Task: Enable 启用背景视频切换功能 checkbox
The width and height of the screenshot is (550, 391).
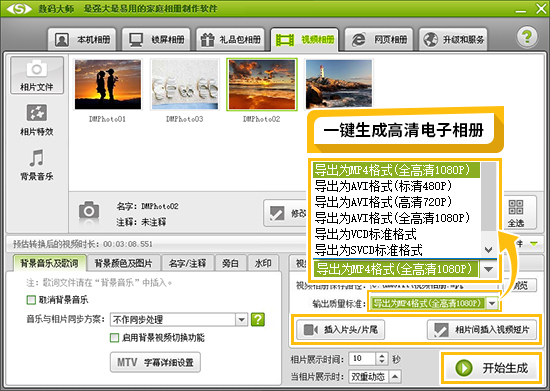Action: [114, 338]
